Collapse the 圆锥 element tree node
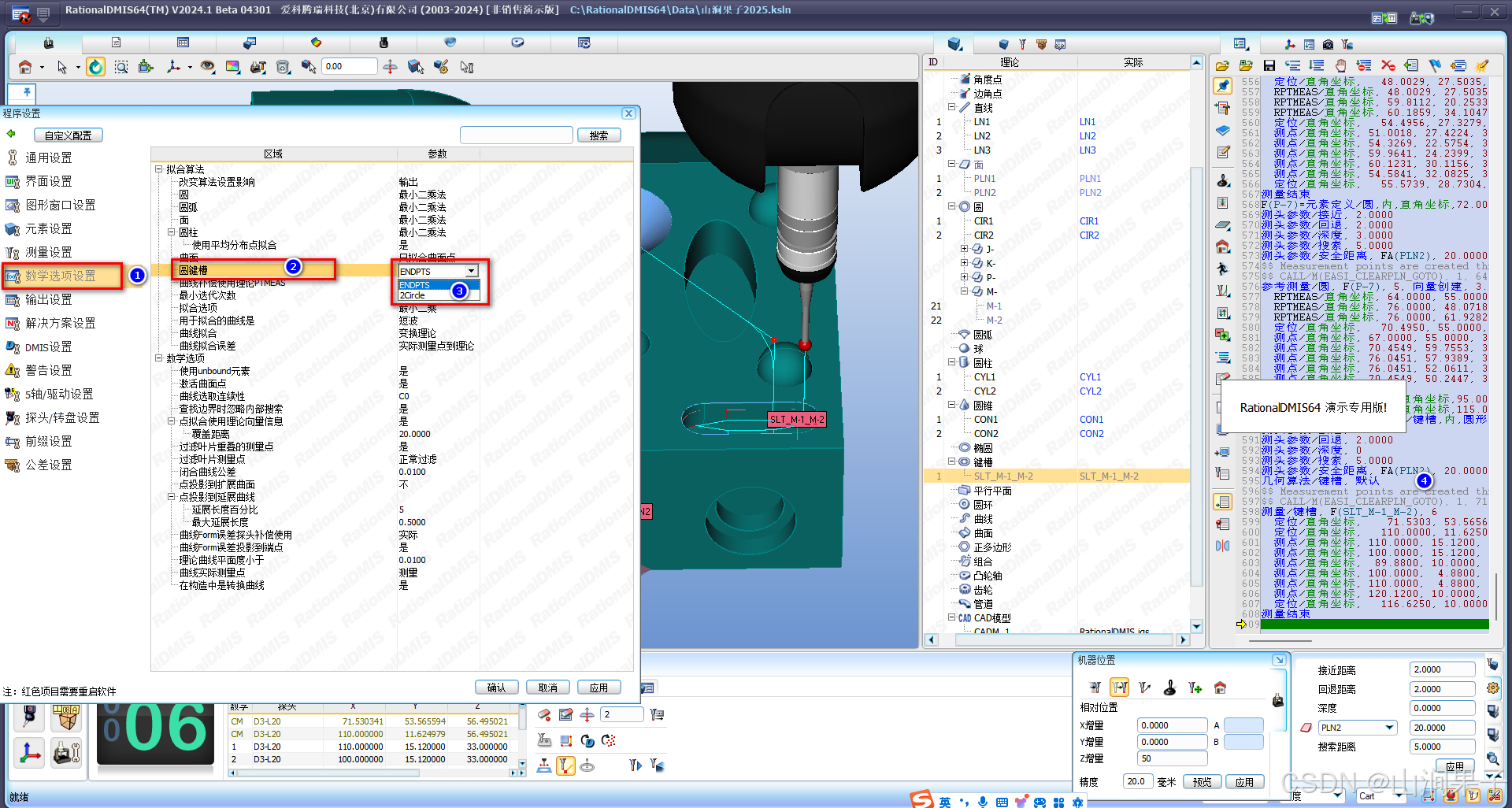 coord(951,405)
